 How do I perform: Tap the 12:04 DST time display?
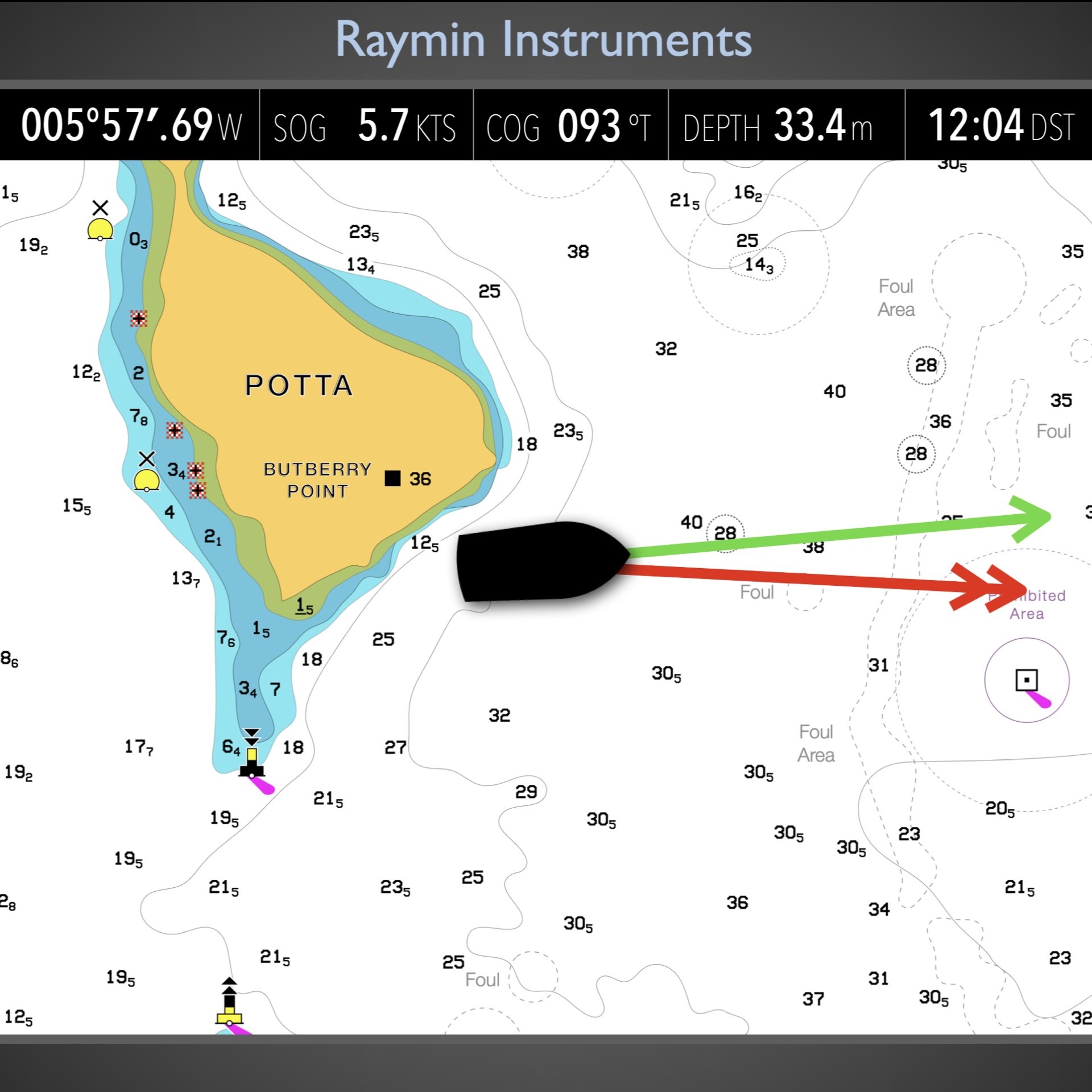tap(999, 125)
